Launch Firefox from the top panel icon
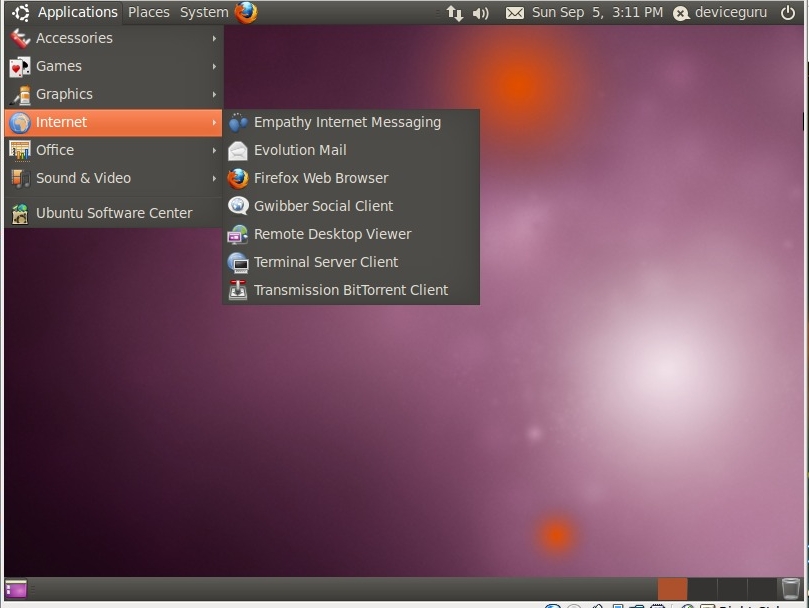The image size is (809, 608). pos(246,12)
